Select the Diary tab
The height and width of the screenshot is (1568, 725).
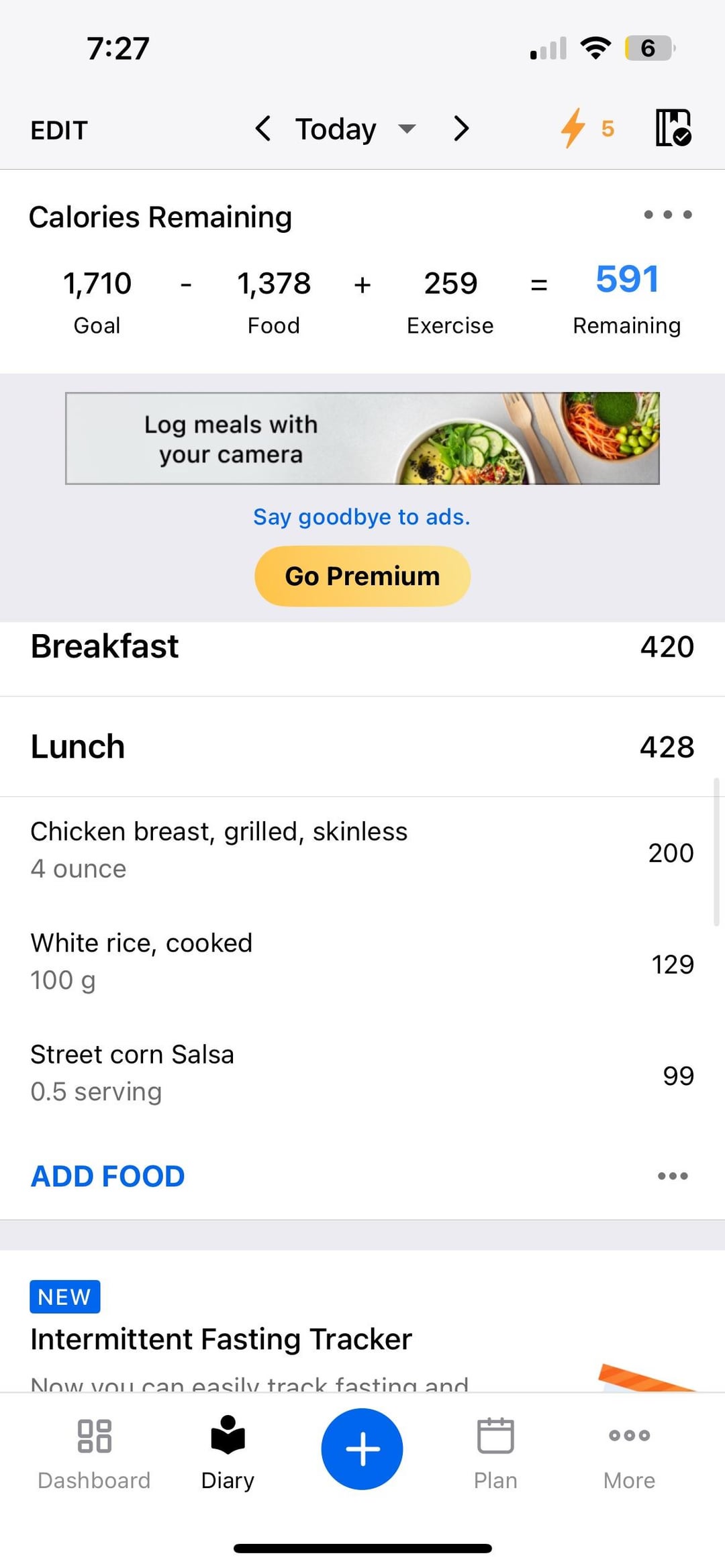(x=228, y=1452)
